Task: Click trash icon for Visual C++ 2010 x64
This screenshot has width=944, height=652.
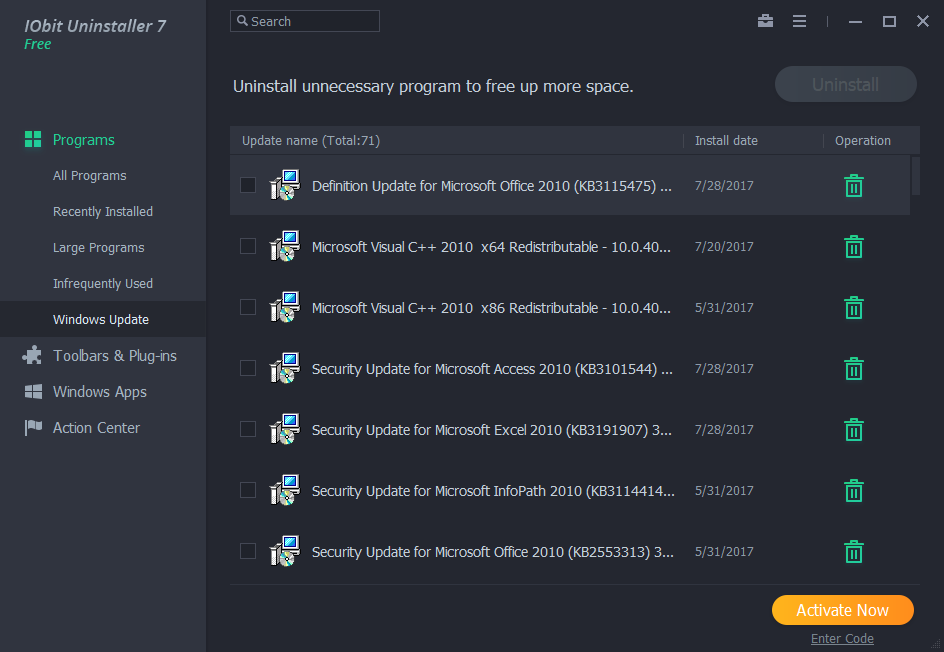Action: 853,247
